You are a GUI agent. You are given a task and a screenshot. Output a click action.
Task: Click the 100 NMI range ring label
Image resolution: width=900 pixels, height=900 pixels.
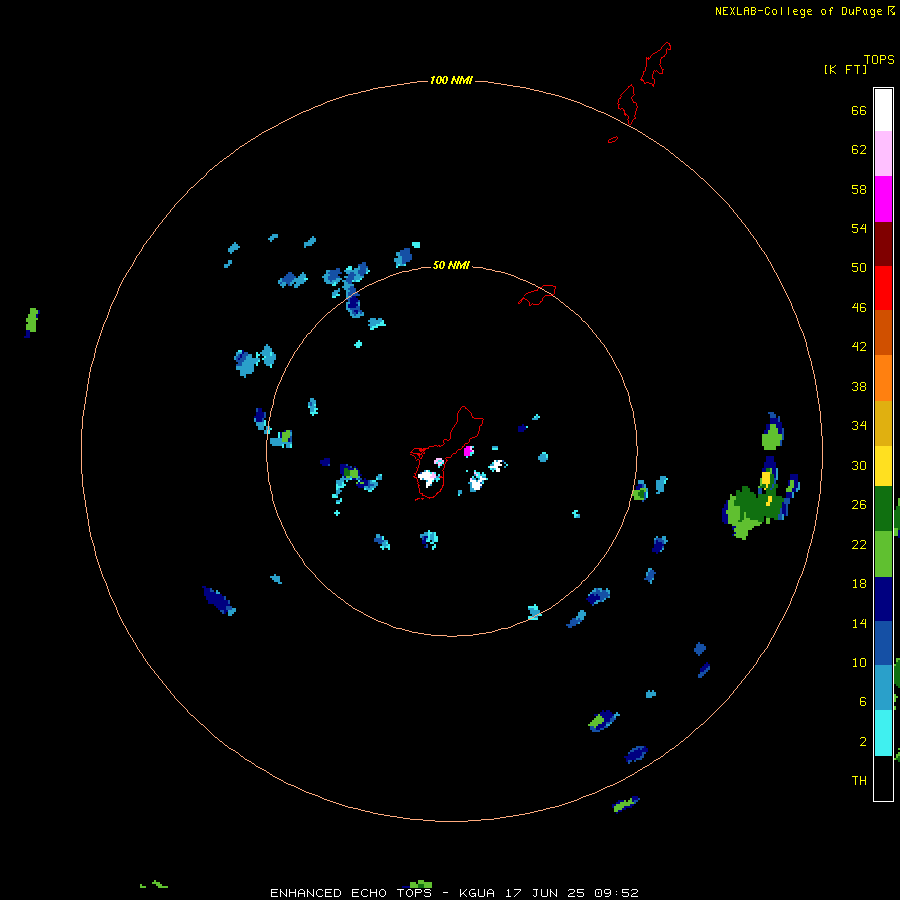coord(451,80)
